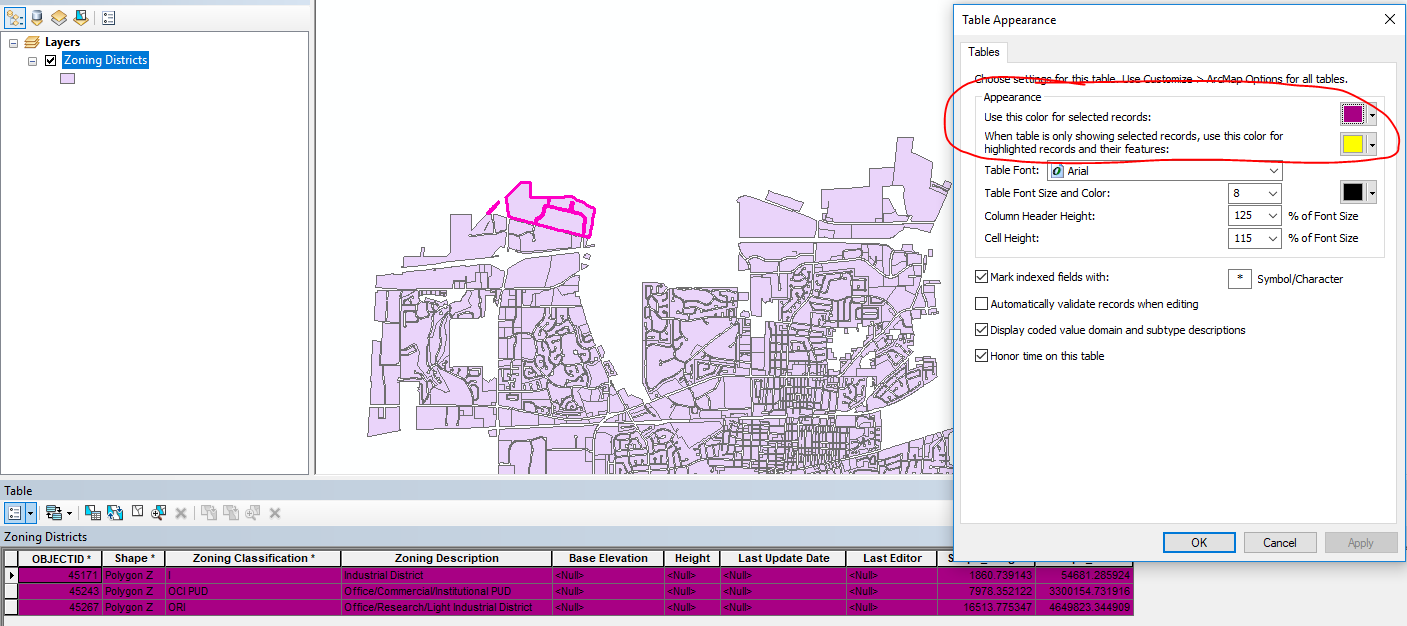Image resolution: width=1407 pixels, height=626 pixels.
Task: Open table of contents Options icon
Action: tap(108, 17)
